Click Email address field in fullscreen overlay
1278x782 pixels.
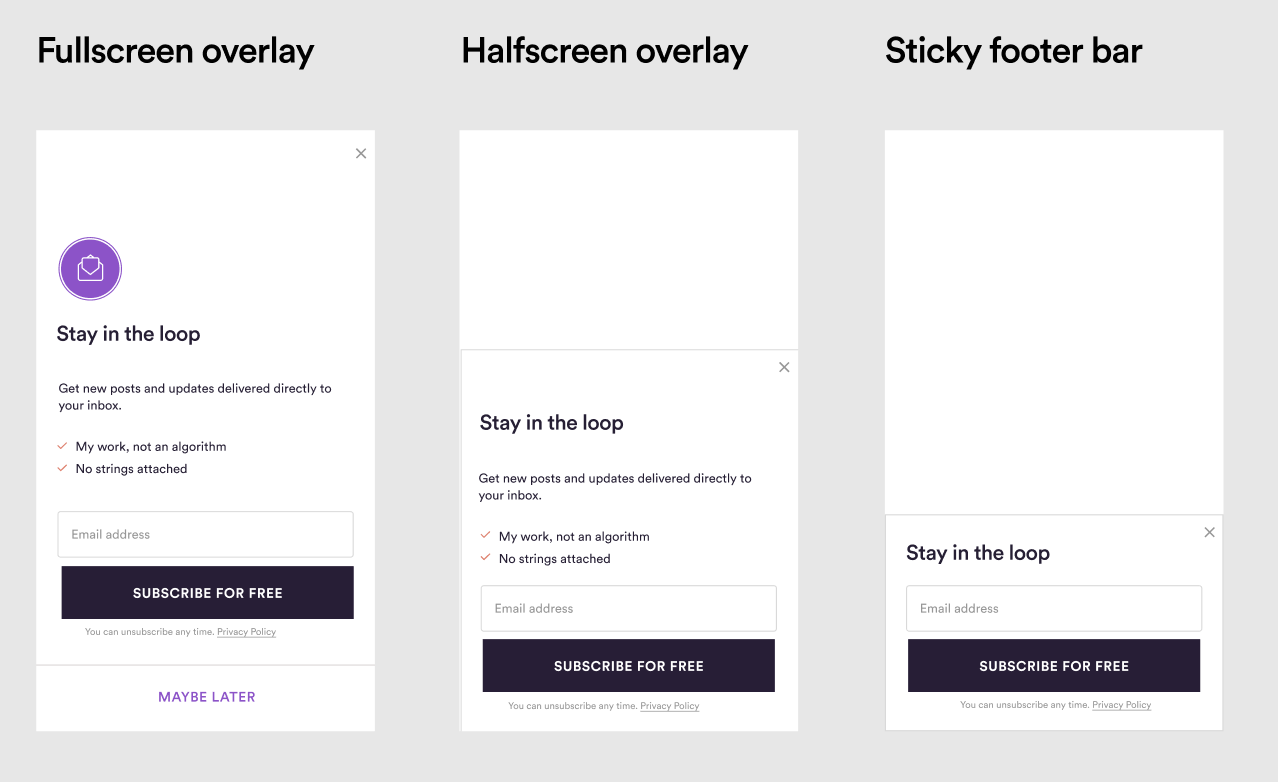[206, 534]
